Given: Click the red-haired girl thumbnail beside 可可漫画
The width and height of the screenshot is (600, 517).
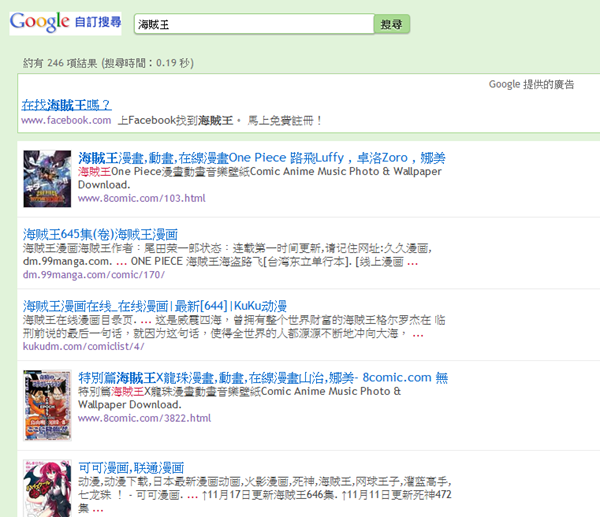Looking at the screenshot, I should click(47, 488).
